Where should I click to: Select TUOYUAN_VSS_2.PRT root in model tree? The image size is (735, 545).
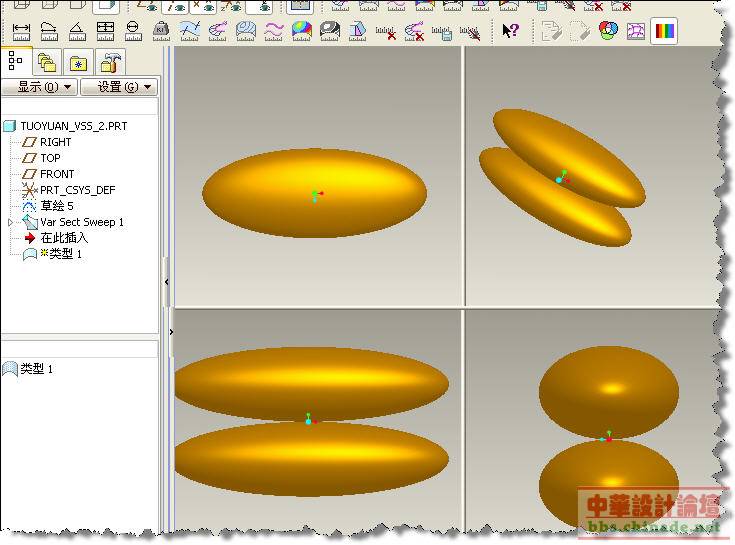click(74, 126)
